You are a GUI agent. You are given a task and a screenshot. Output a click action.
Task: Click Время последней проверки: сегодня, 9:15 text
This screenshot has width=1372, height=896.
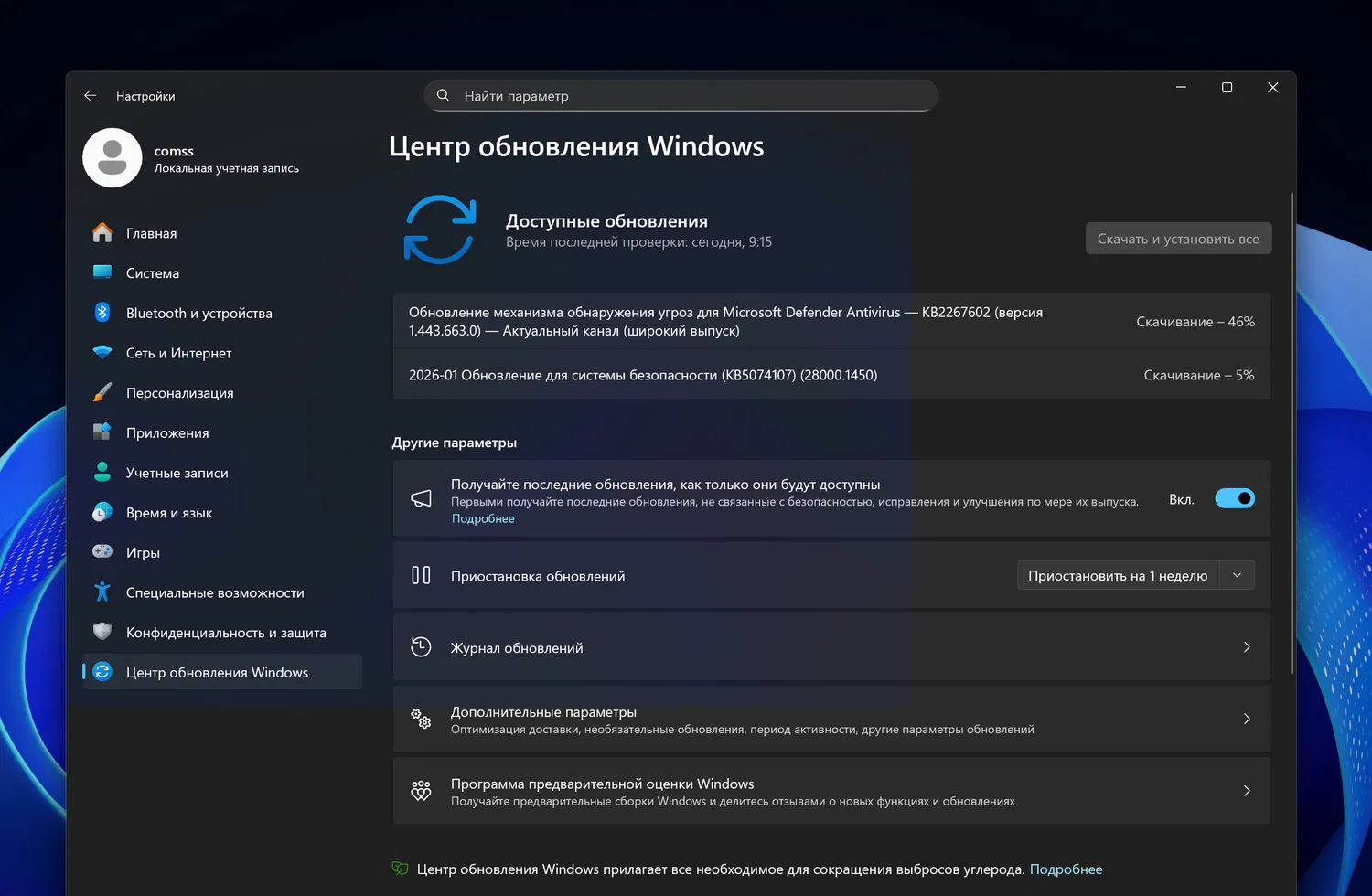(x=638, y=242)
